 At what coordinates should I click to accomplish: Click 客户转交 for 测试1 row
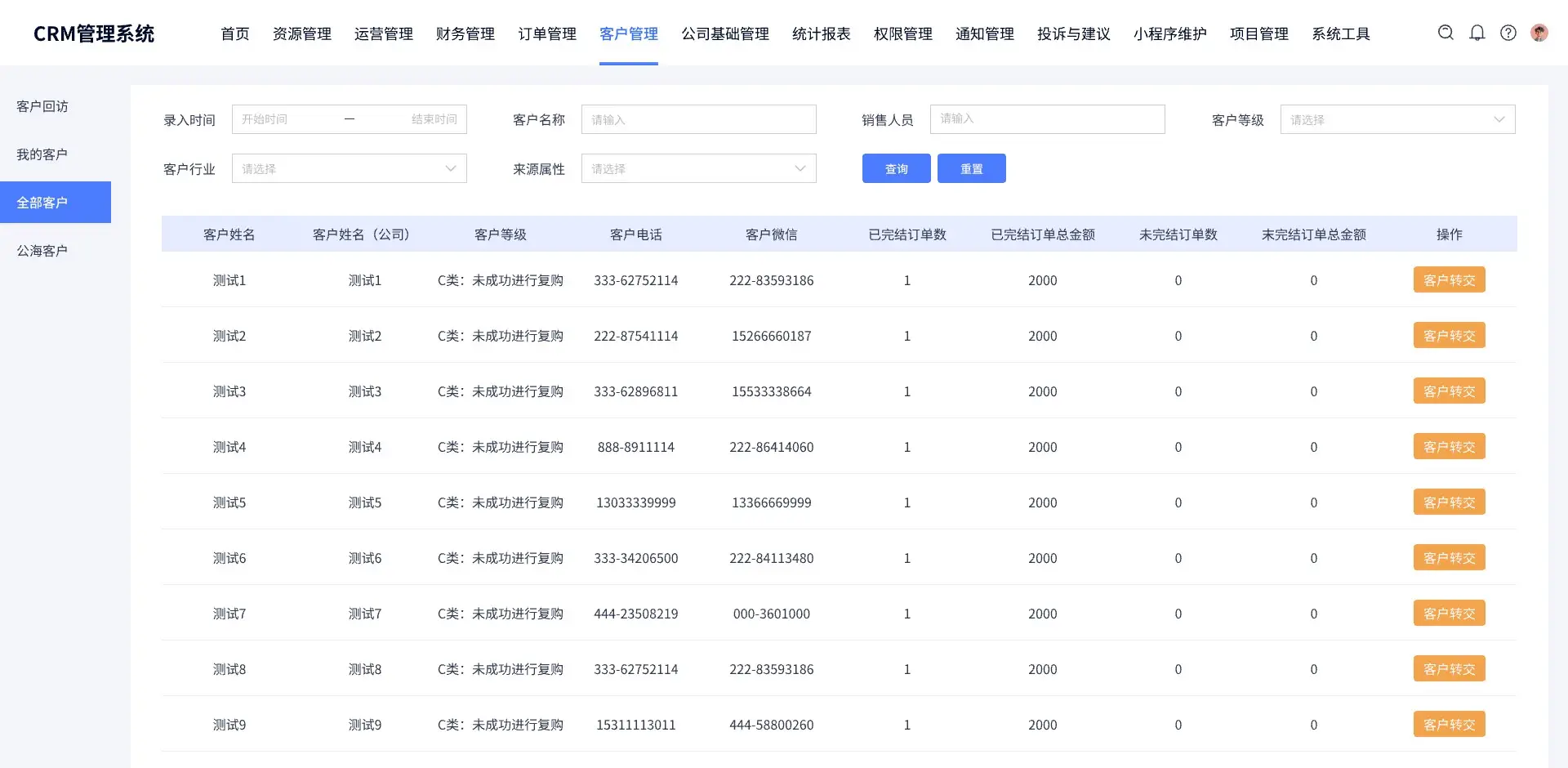1449,280
